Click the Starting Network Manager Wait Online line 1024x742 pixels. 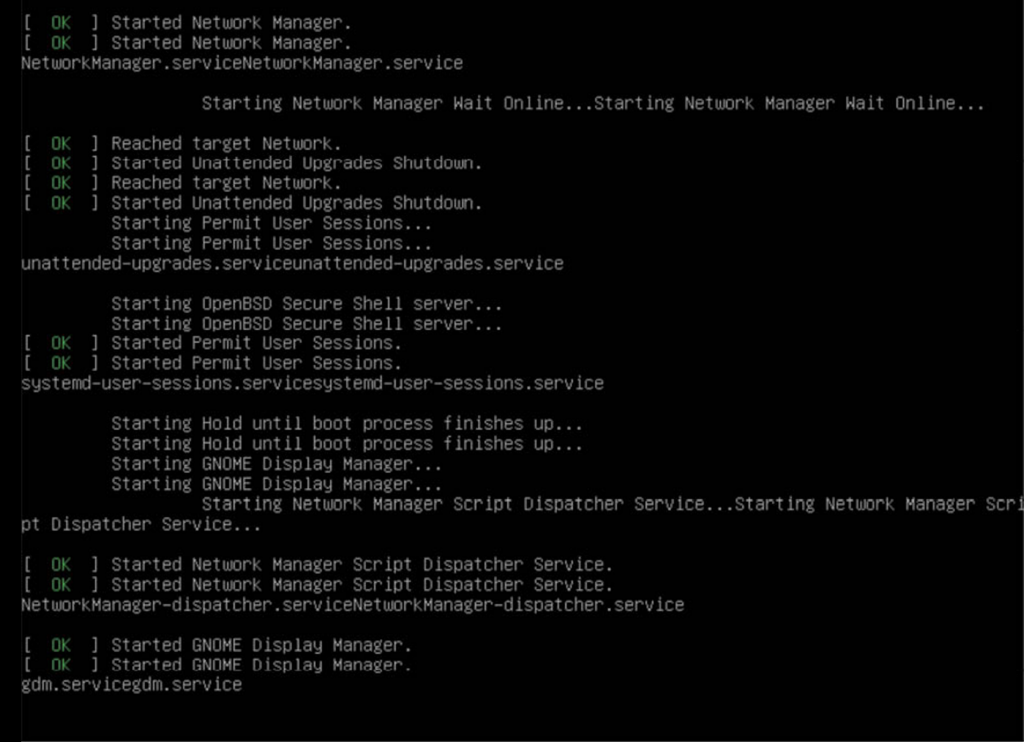[593, 103]
